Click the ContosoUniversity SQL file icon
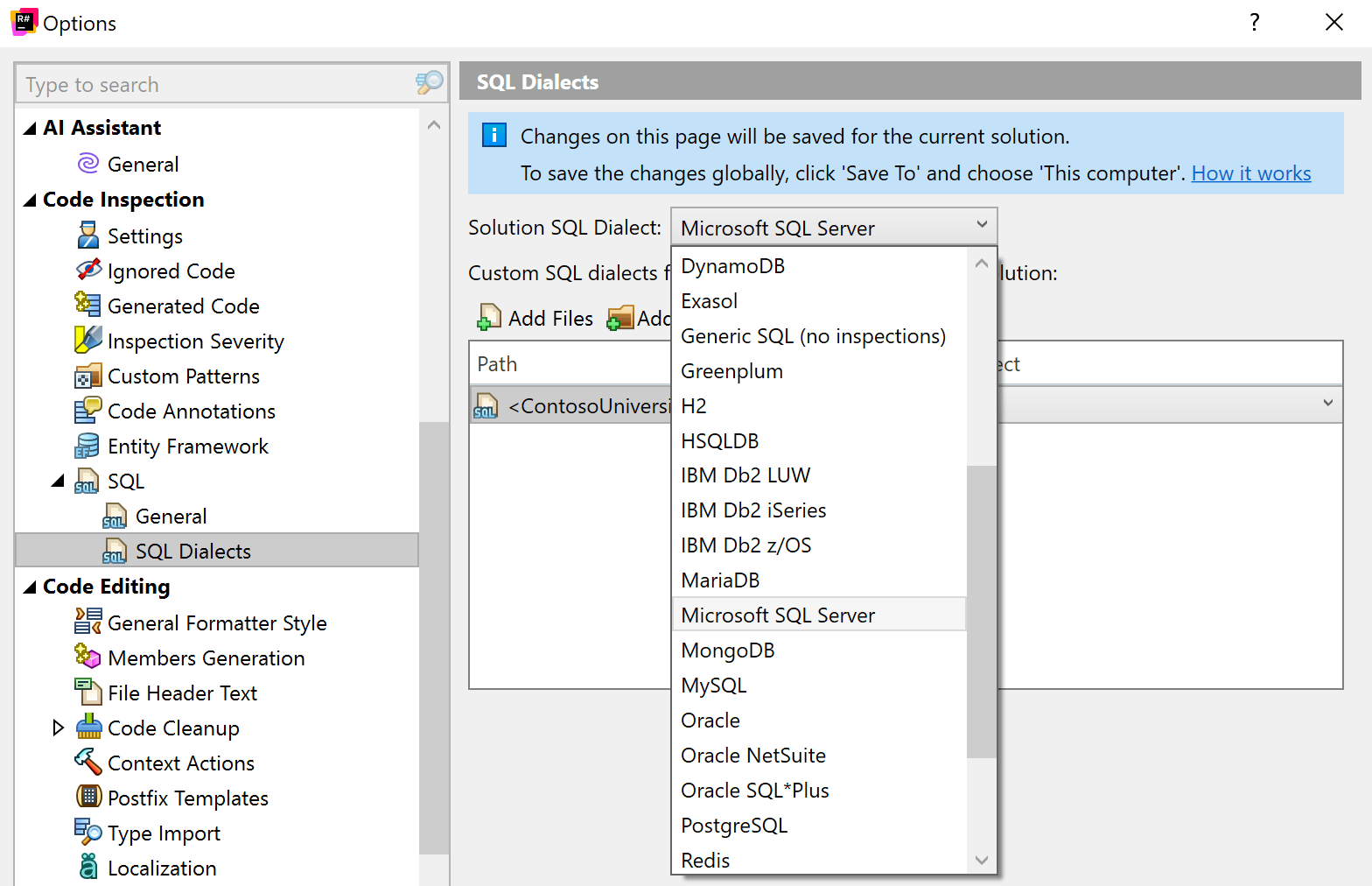1372x886 pixels. (486, 406)
